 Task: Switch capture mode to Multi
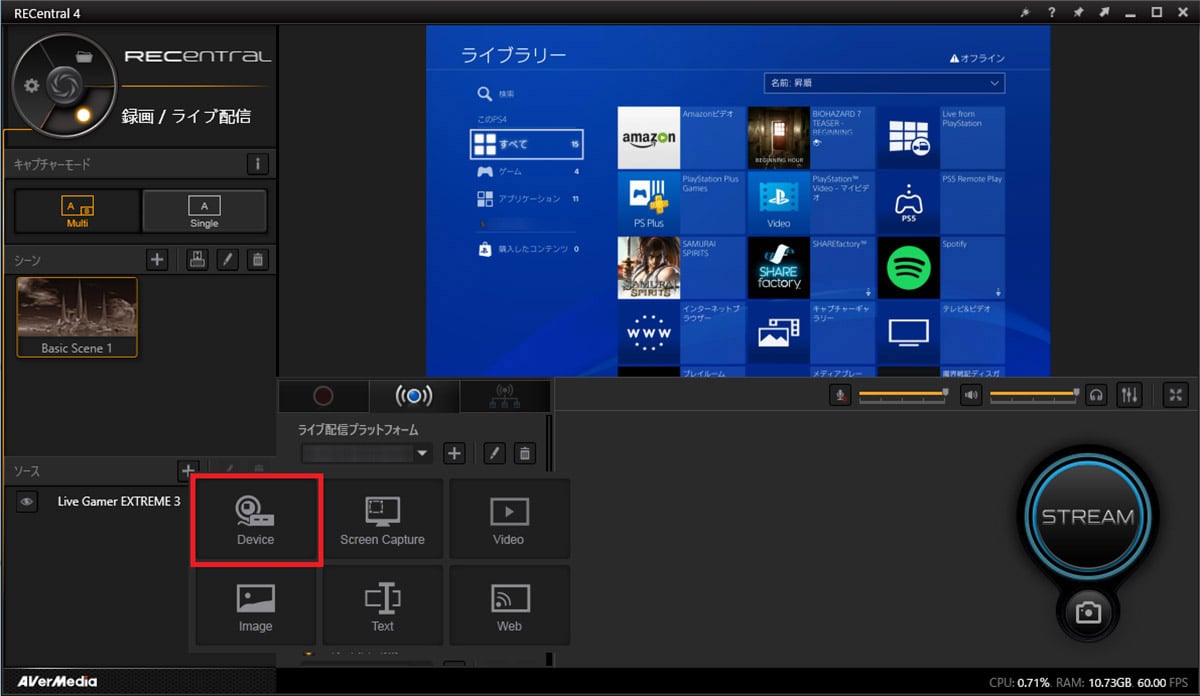pos(76,211)
